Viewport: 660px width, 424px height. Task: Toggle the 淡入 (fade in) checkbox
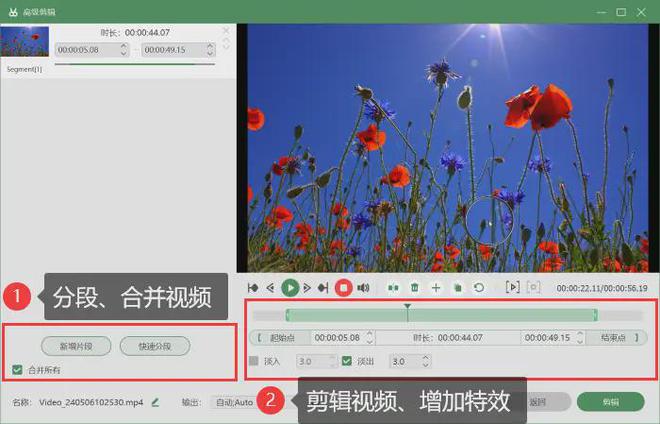[x=254, y=361]
